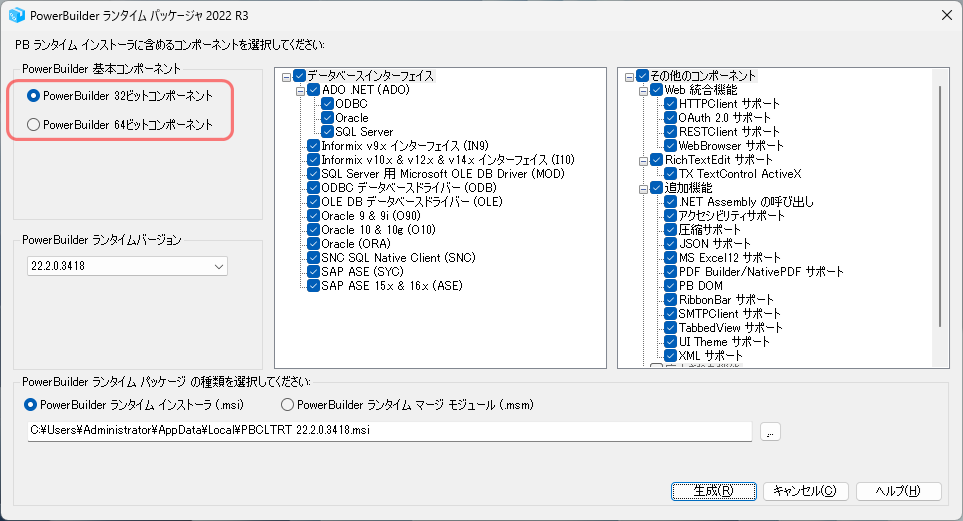Collapse the データベースインターフェイス tree node
This screenshot has height=521, width=963.
pos(287,76)
